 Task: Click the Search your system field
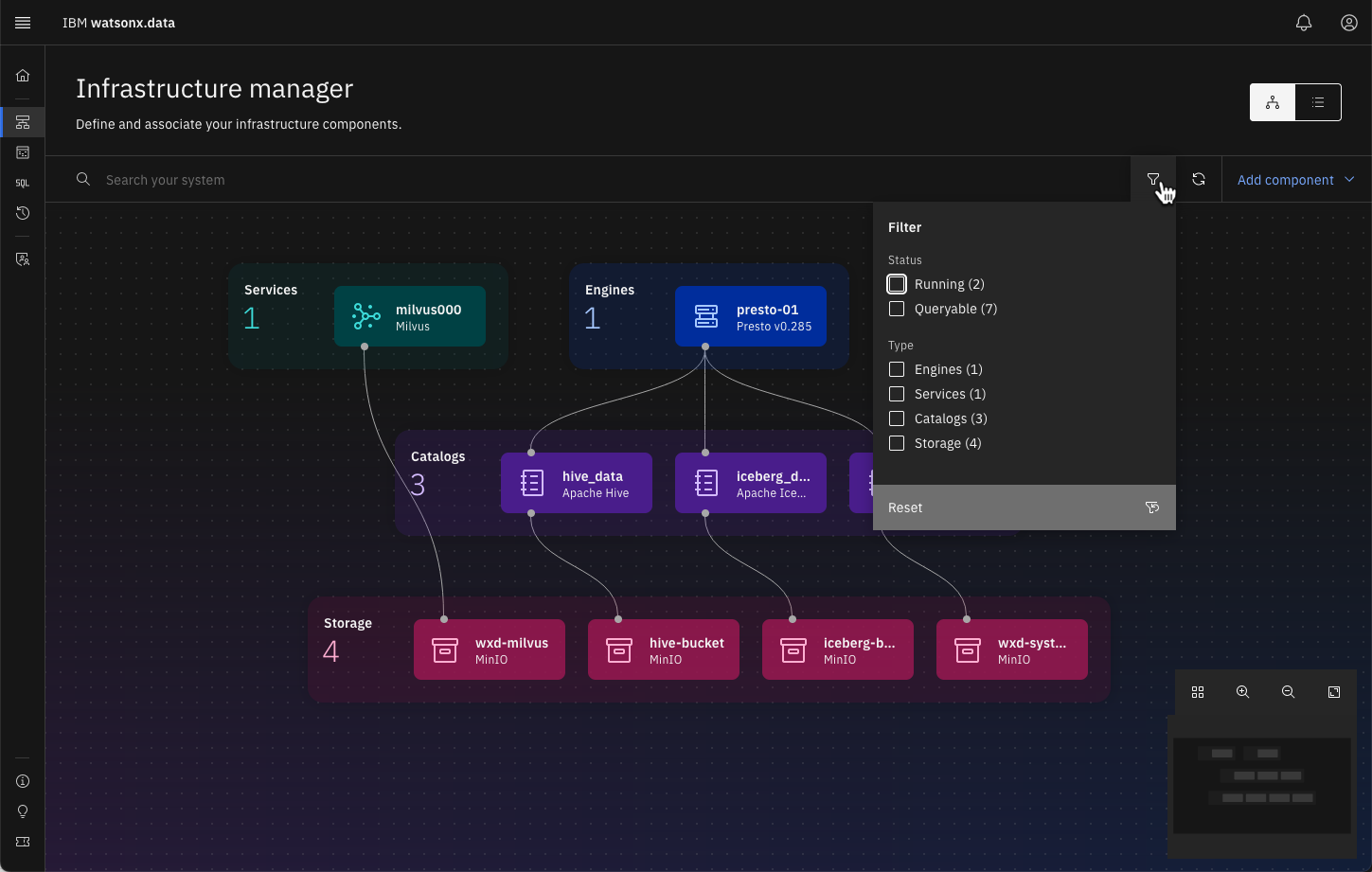pos(587,180)
